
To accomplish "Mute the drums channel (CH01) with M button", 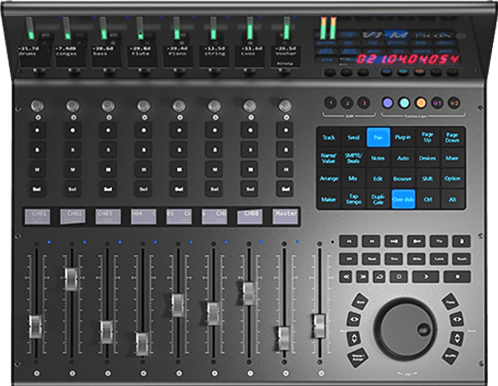I will tap(37, 170).
